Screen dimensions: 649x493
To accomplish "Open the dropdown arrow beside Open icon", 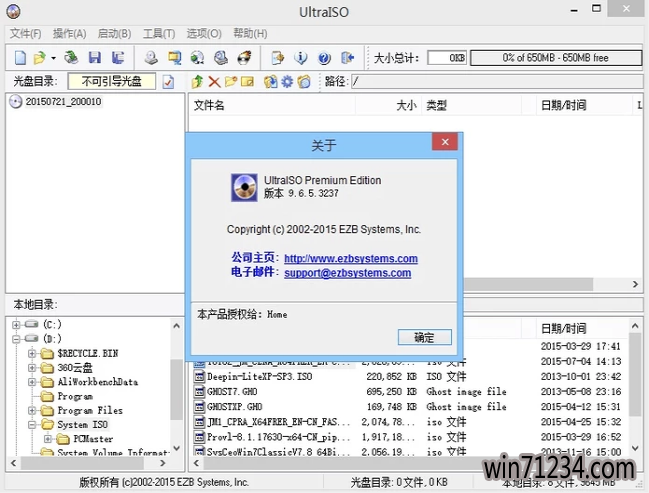I will pos(53,58).
